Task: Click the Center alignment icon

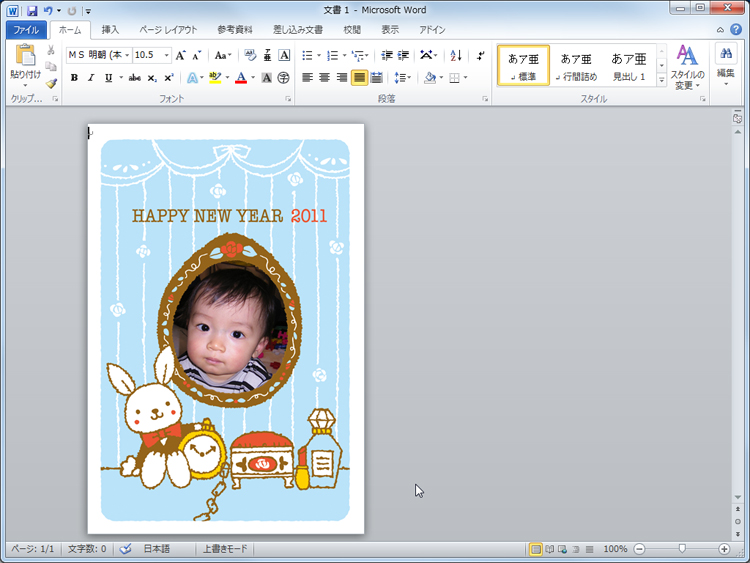Action: [325, 77]
